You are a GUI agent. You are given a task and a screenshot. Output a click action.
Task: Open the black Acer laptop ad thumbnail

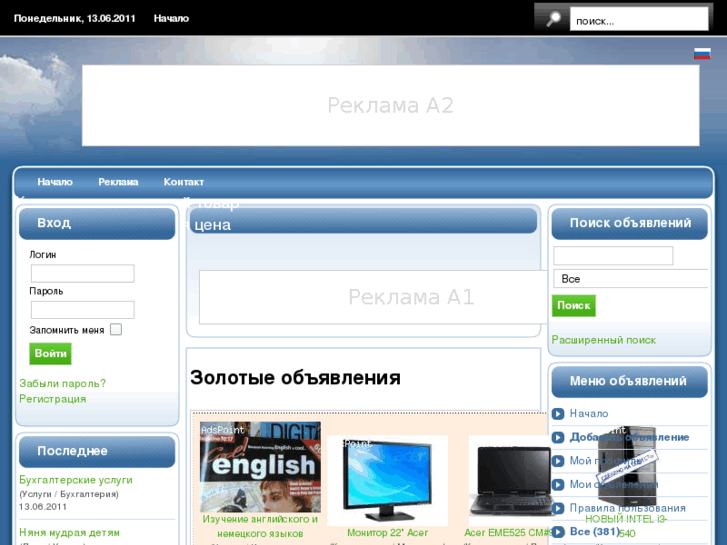point(511,481)
